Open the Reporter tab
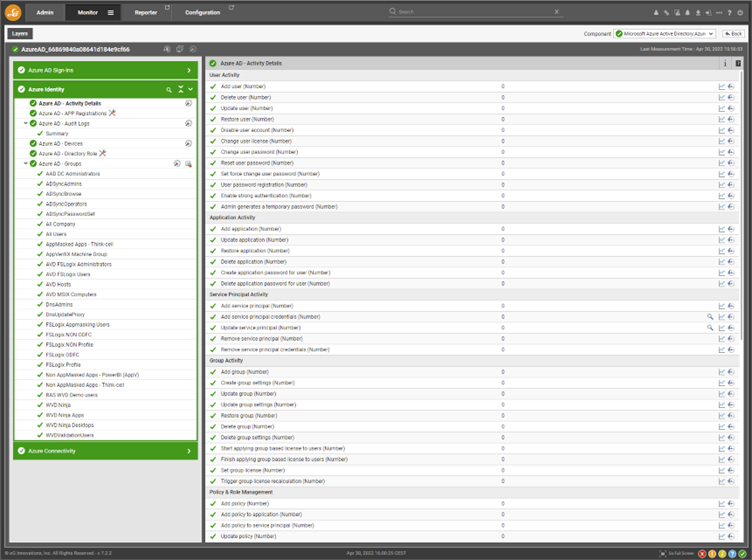 pyautogui.click(x=146, y=12)
